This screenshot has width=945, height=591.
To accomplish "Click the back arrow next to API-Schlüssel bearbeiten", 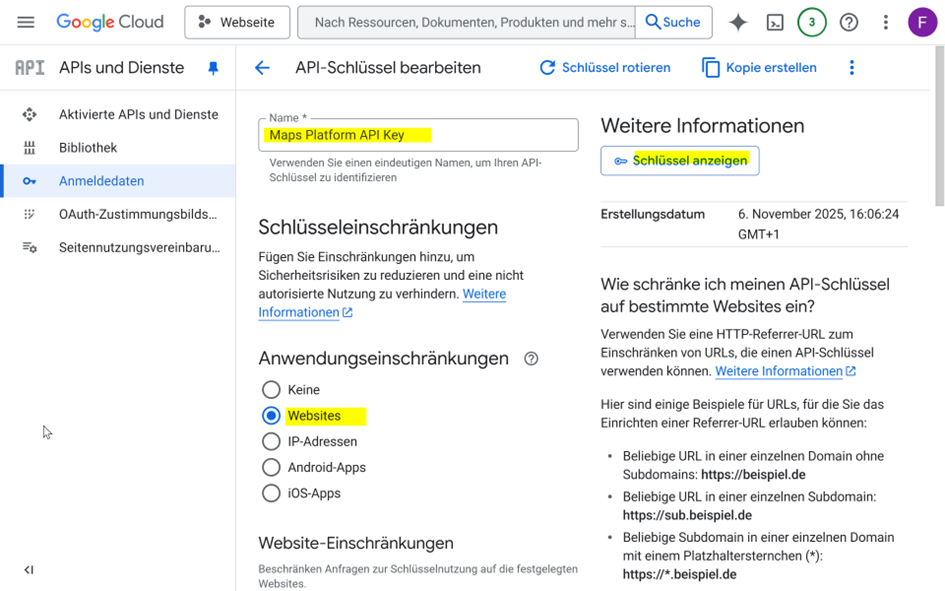I will (262, 67).
